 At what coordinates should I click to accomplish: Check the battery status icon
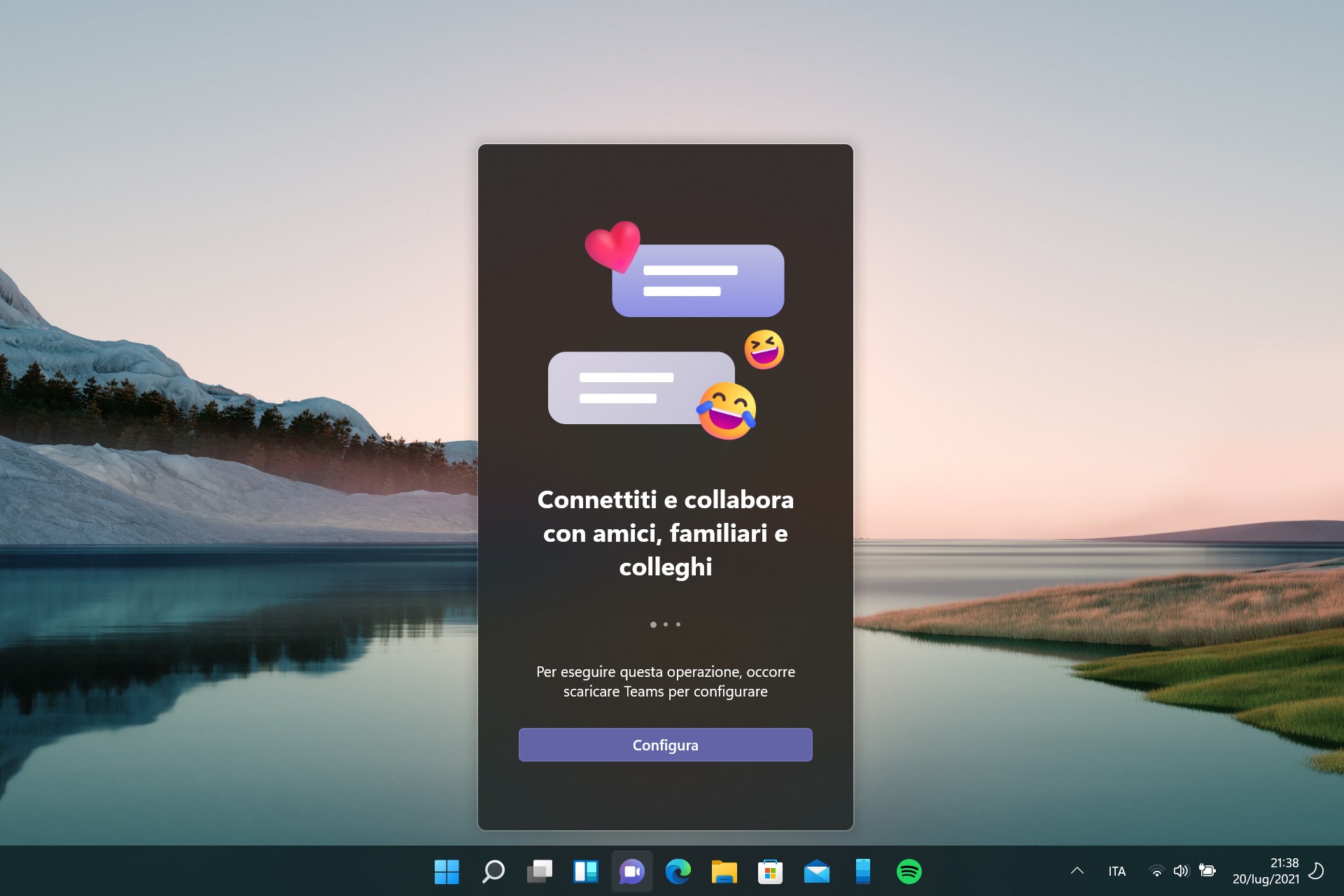(1207, 871)
